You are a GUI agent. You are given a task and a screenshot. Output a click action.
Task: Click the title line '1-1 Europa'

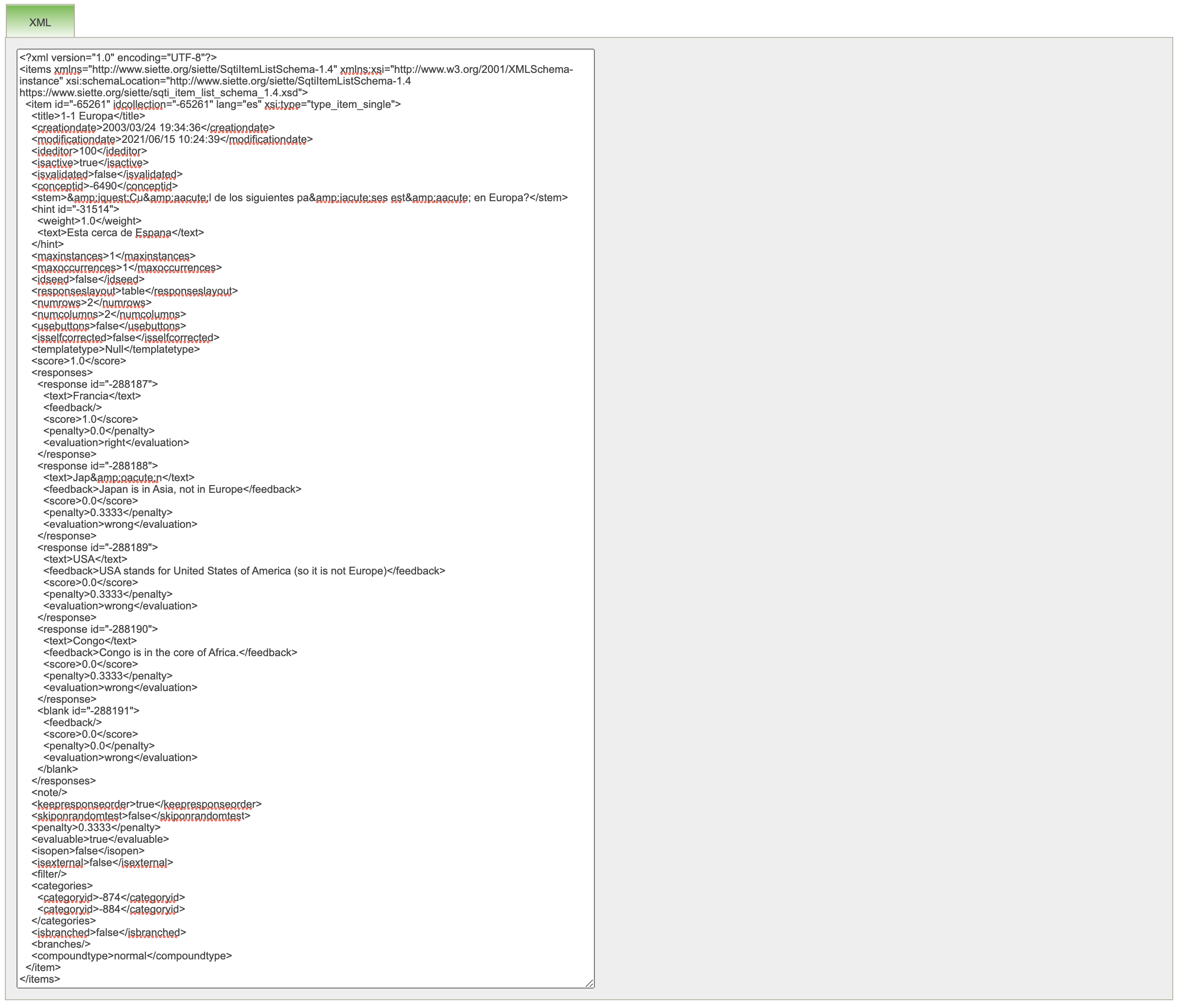coord(88,116)
